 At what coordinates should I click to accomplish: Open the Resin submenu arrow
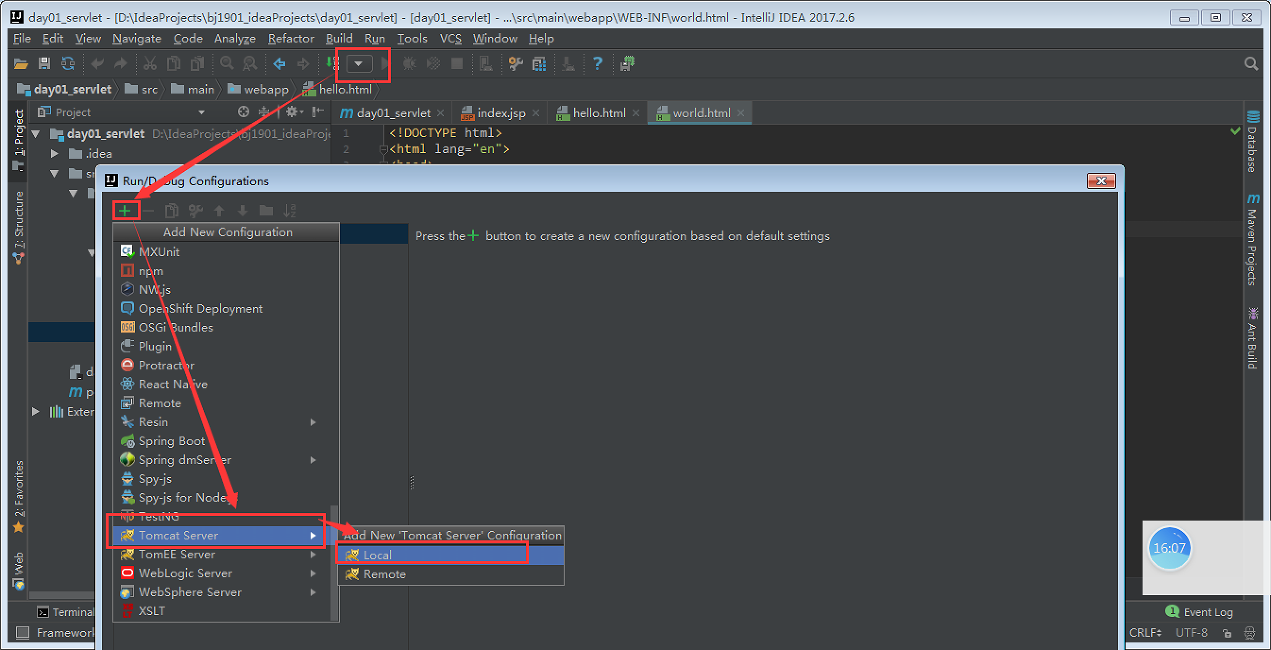coord(313,422)
